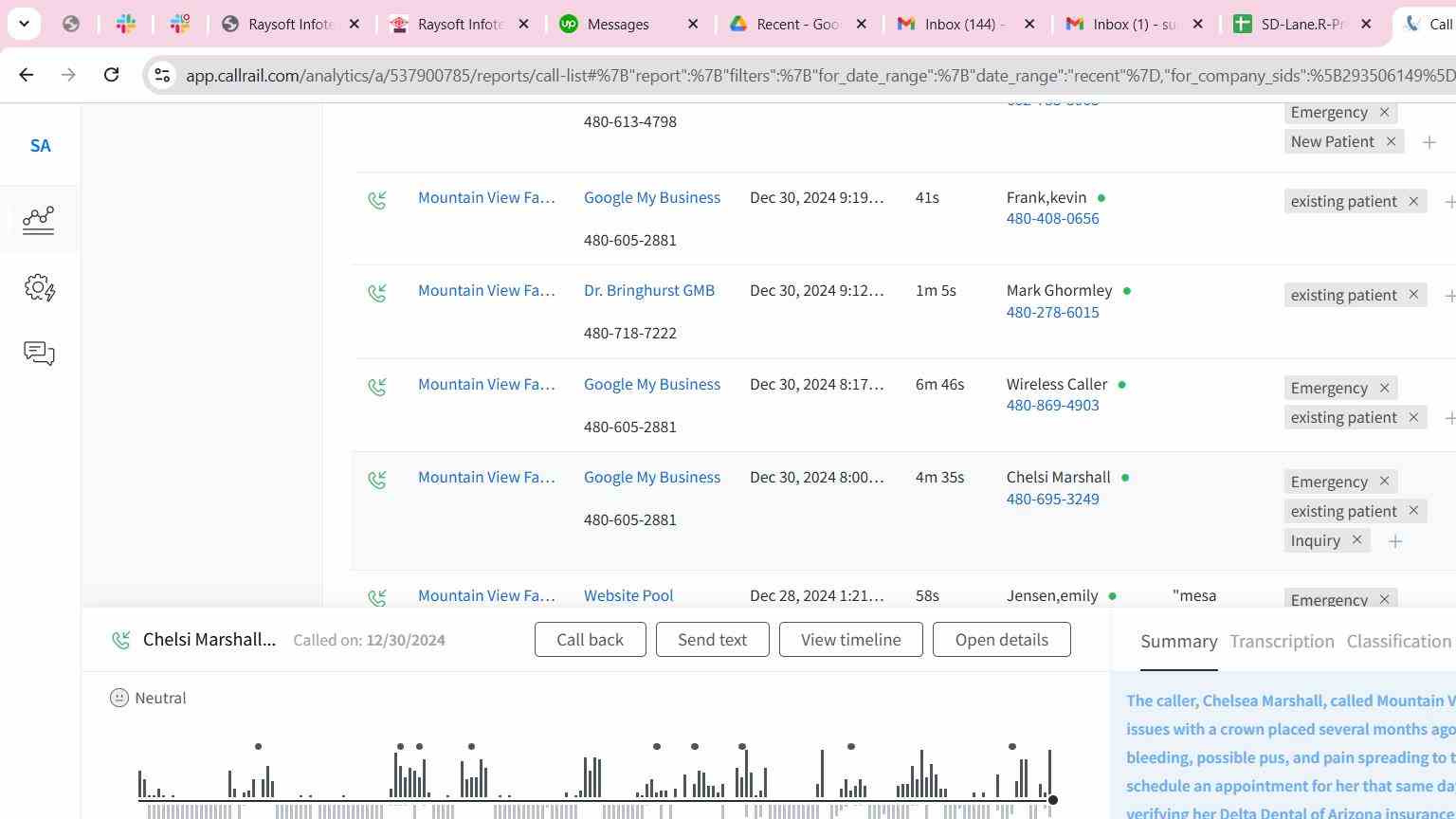Image resolution: width=1456 pixels, height=819 pixels.
Task: Click the Send text button
Action: (x=712, y=640)
